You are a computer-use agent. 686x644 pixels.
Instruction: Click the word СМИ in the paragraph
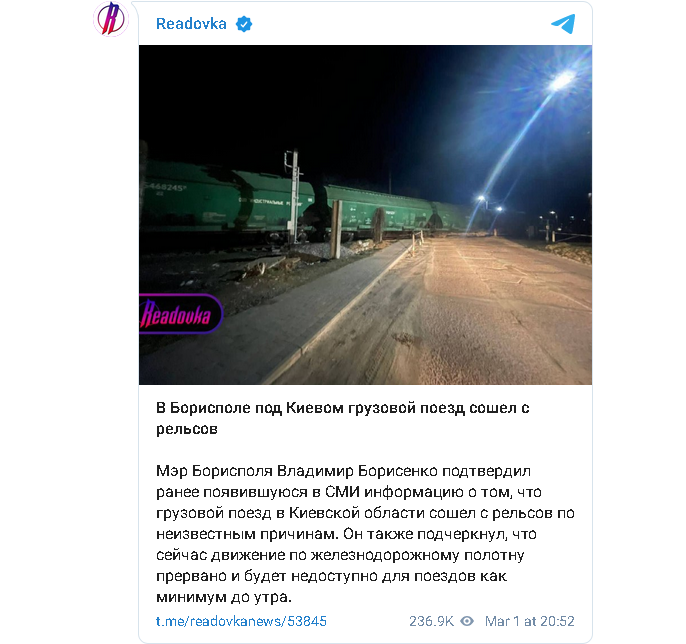tap(343, 492)
